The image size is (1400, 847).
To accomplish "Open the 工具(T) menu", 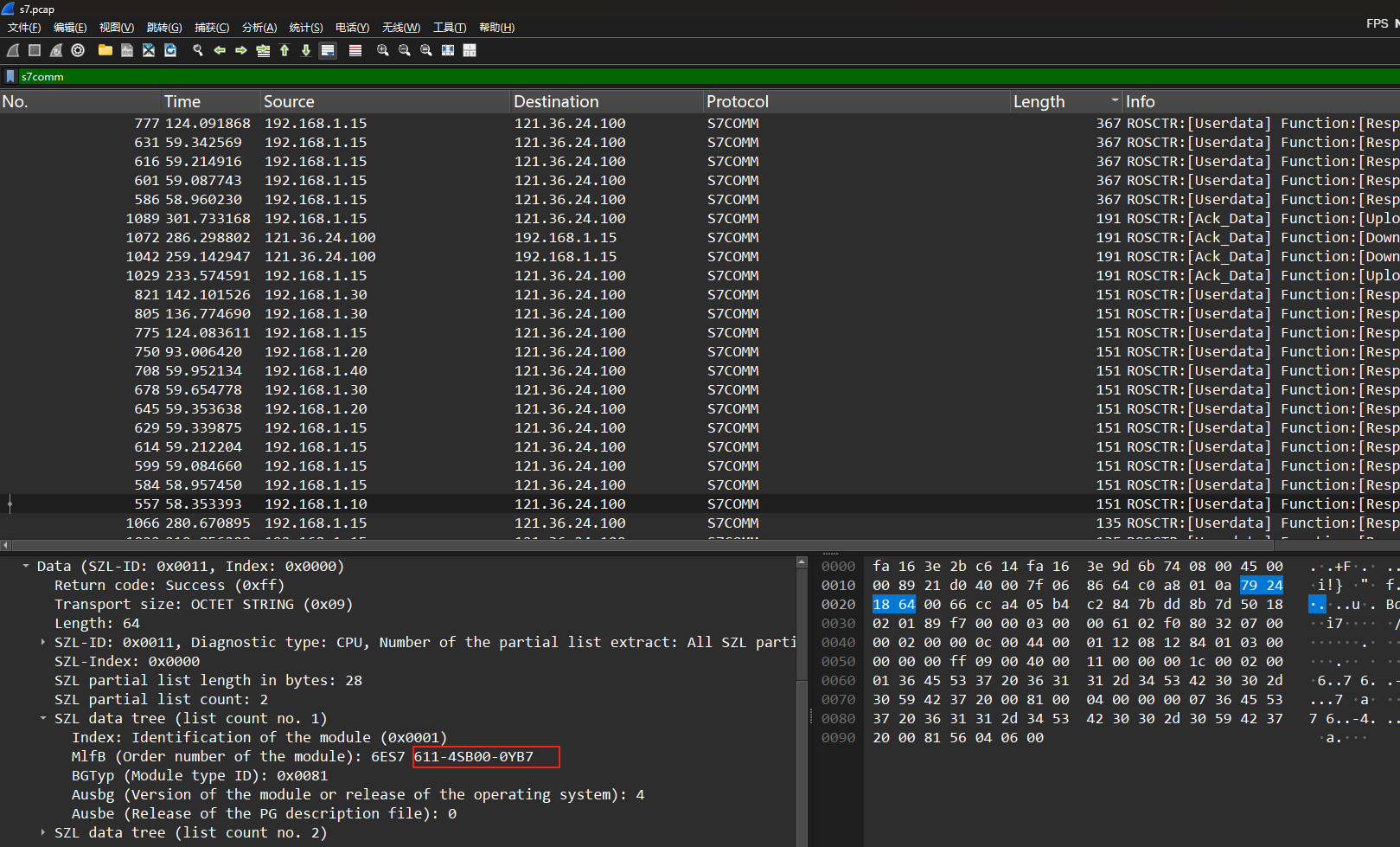I will (x=450, y=28).
